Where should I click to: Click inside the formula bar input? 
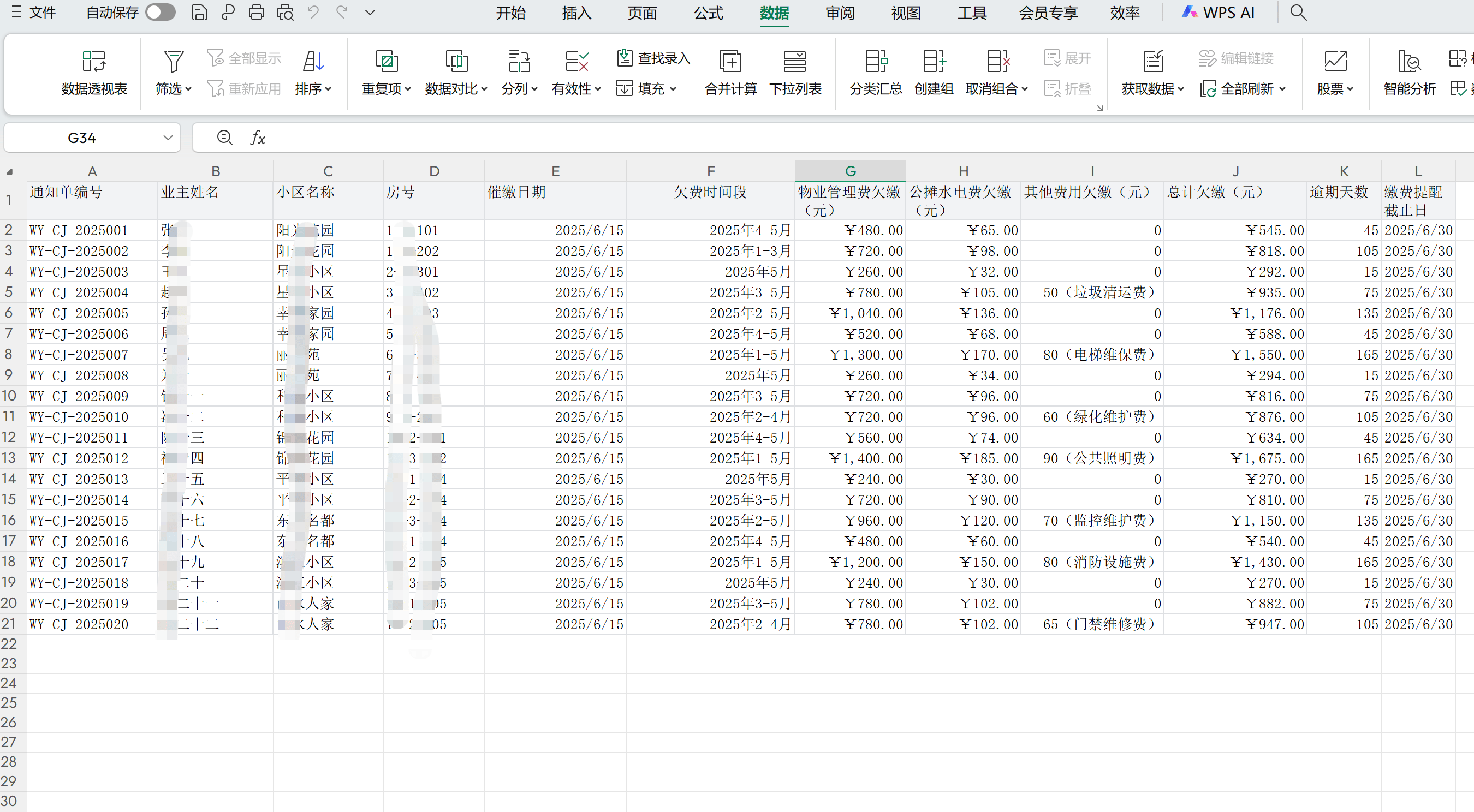coord(801,138)
